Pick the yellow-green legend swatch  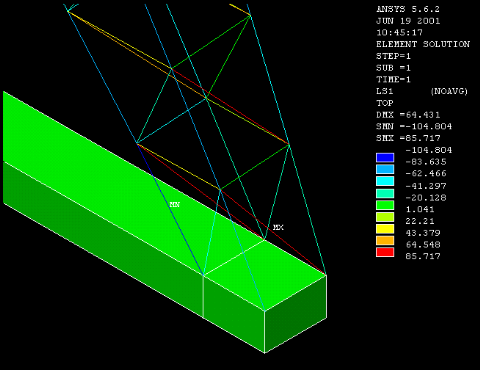point(385,217)
